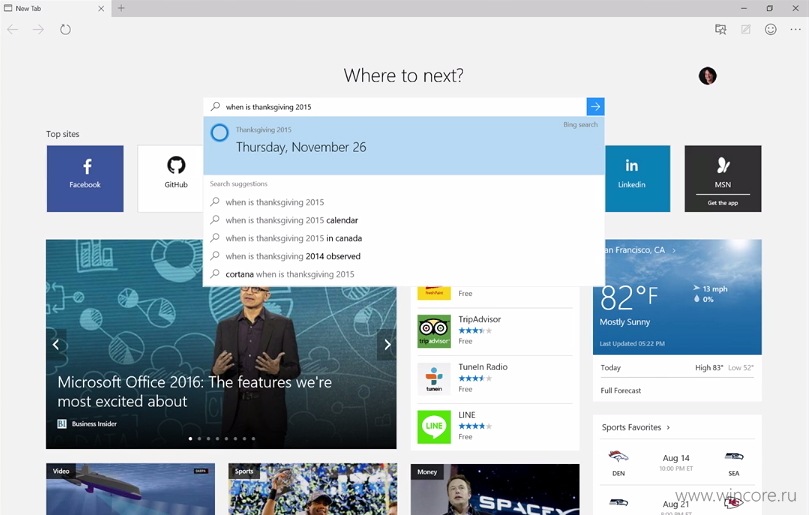The width and height of the screenshot is (809, 515).
Task: Click the TripAdvisor app name
Action: [x=480, y=319]
